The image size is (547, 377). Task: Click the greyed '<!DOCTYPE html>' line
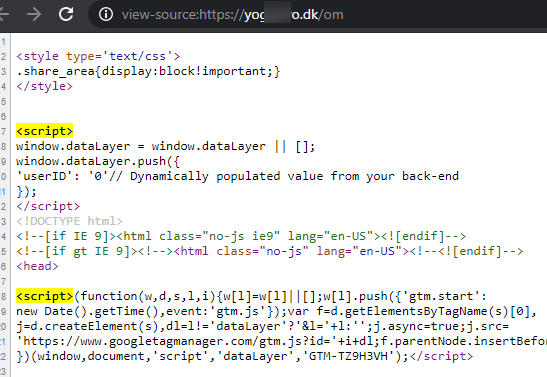click(69, 221)
